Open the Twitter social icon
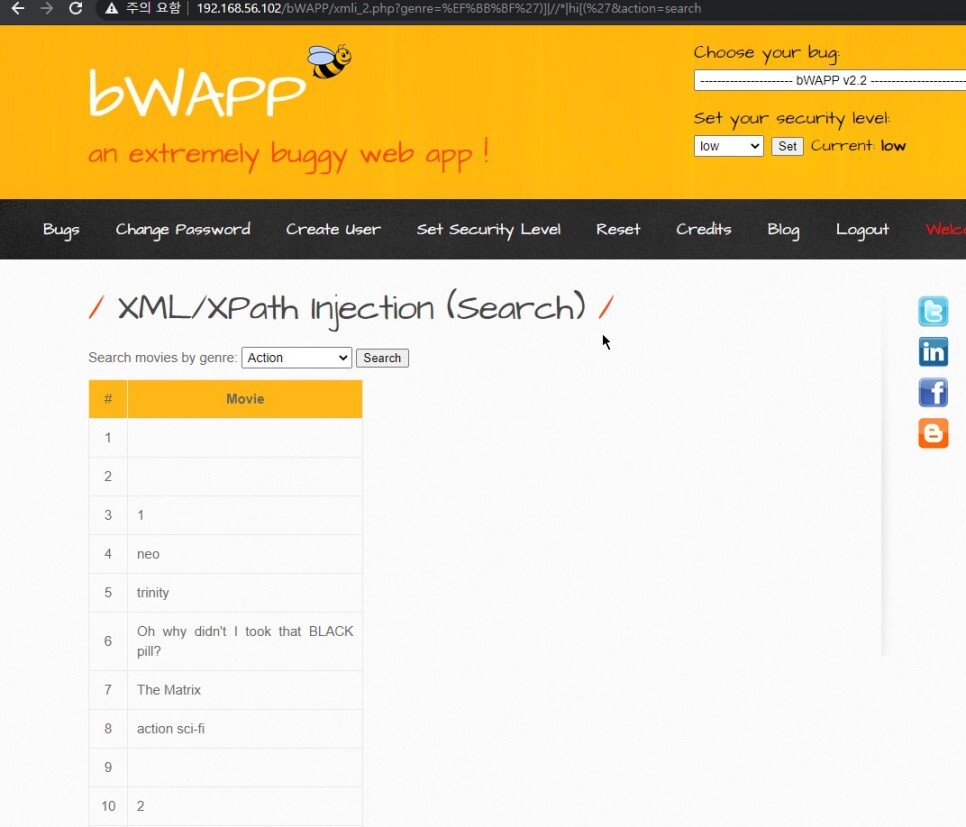This screenshot has height=827, width=966. coord(933,311)
